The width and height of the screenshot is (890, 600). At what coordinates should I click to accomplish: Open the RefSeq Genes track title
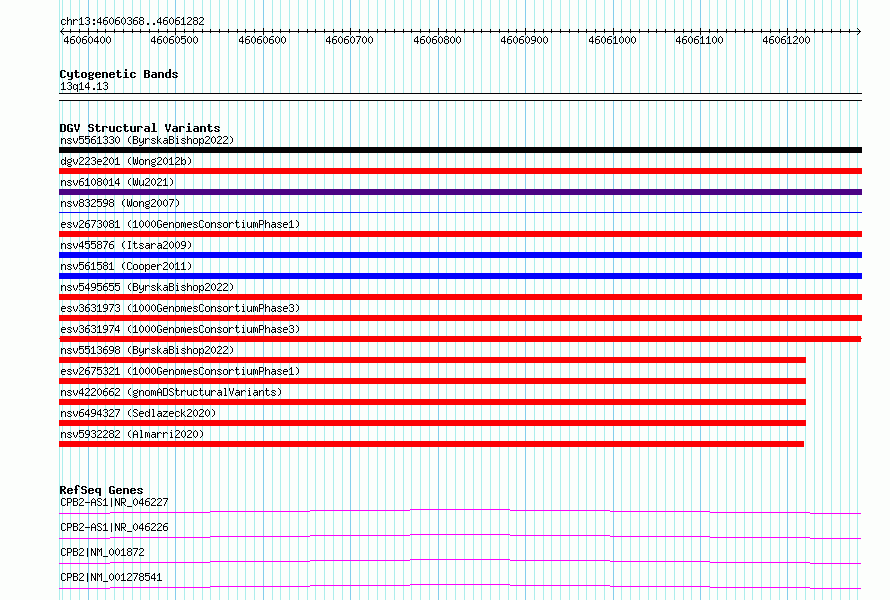click(101, 490)
